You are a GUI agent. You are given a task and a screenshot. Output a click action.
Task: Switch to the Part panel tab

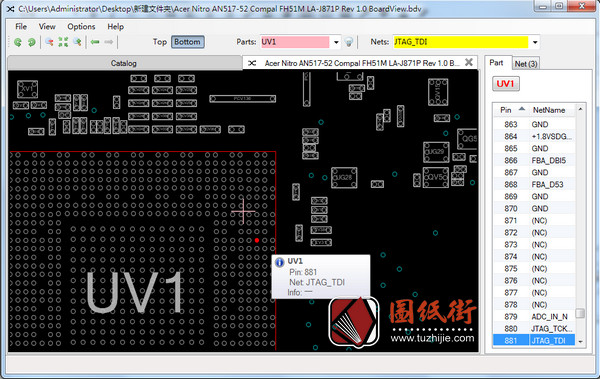pos(496,63)
